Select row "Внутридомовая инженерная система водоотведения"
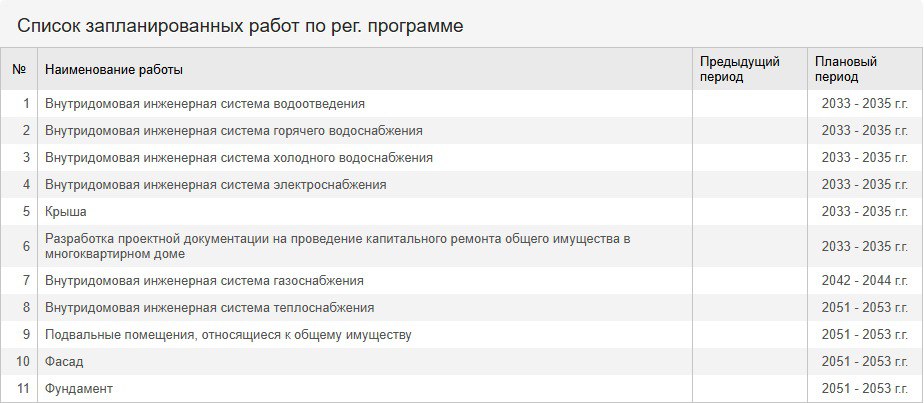Screen dimensions: 924x403 click(x=461, y=104)
